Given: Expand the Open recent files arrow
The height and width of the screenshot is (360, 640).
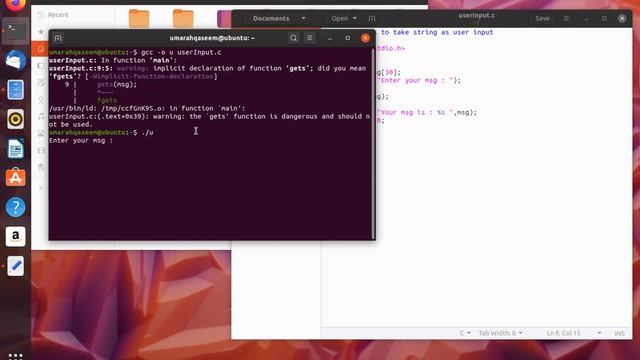Looking at the screenshot, I should (x=355, y=18).
